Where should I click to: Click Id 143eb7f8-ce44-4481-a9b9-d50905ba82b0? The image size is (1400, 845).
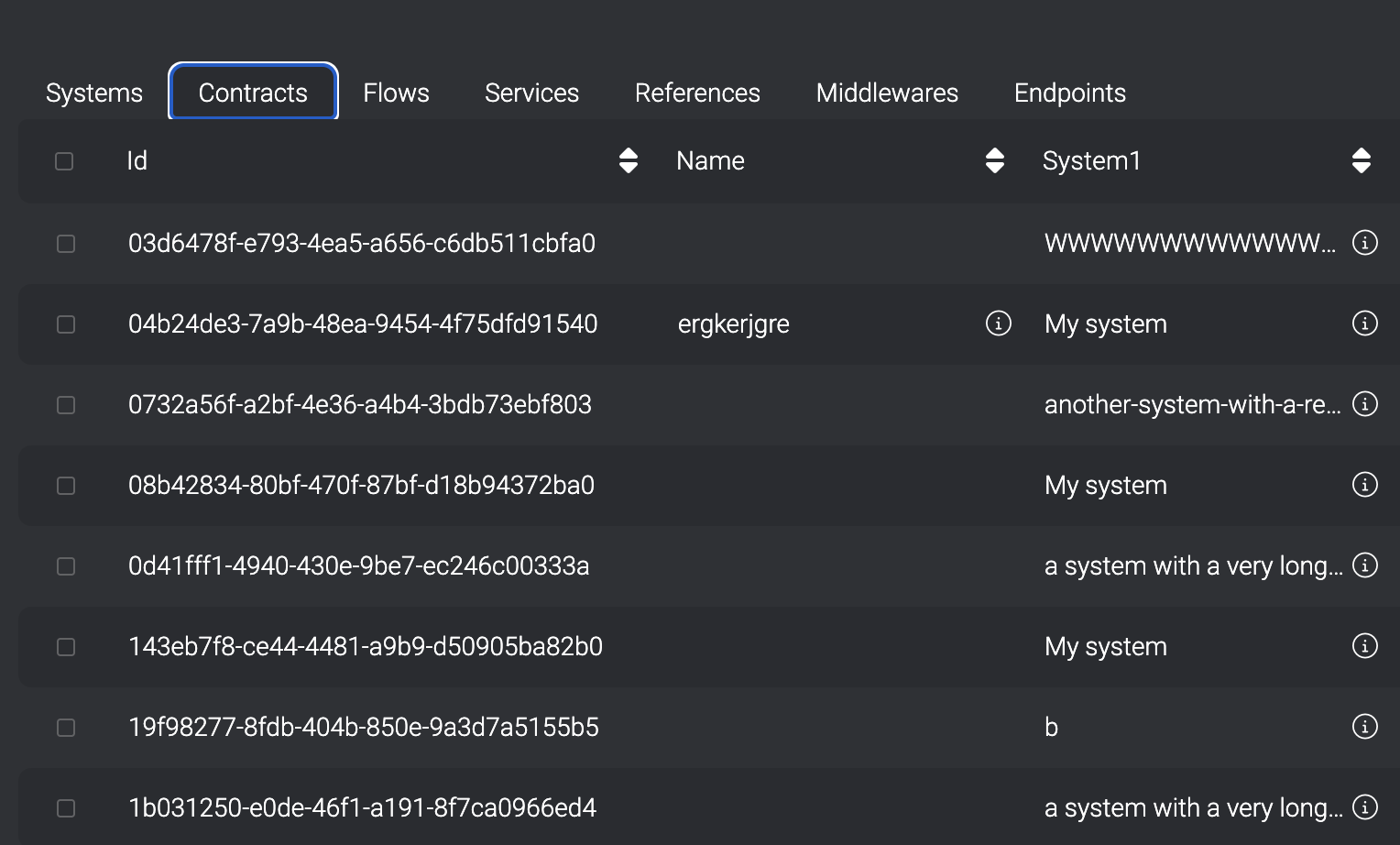coord(366,646)
